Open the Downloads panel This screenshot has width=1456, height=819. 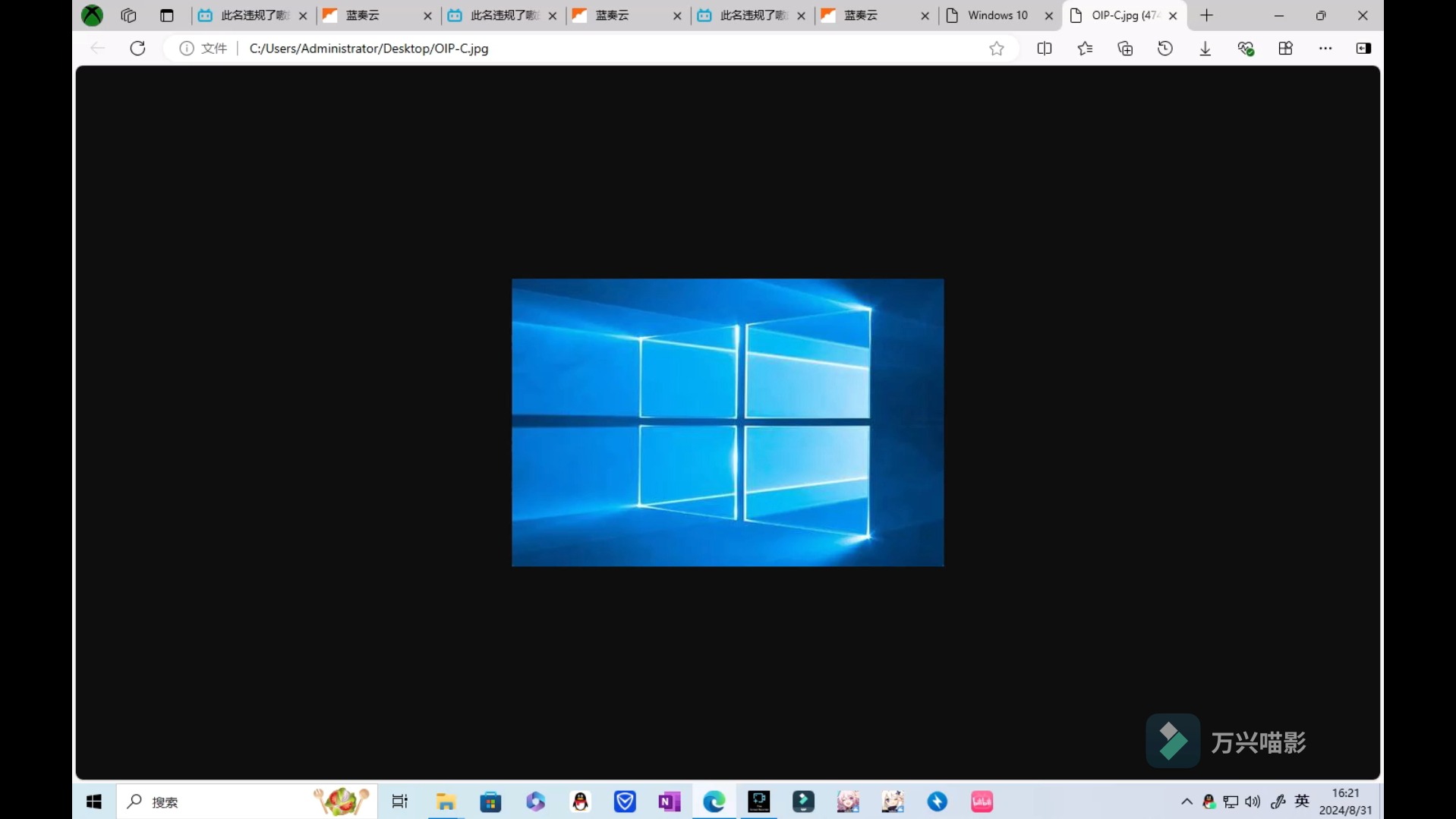(1205, 49)
